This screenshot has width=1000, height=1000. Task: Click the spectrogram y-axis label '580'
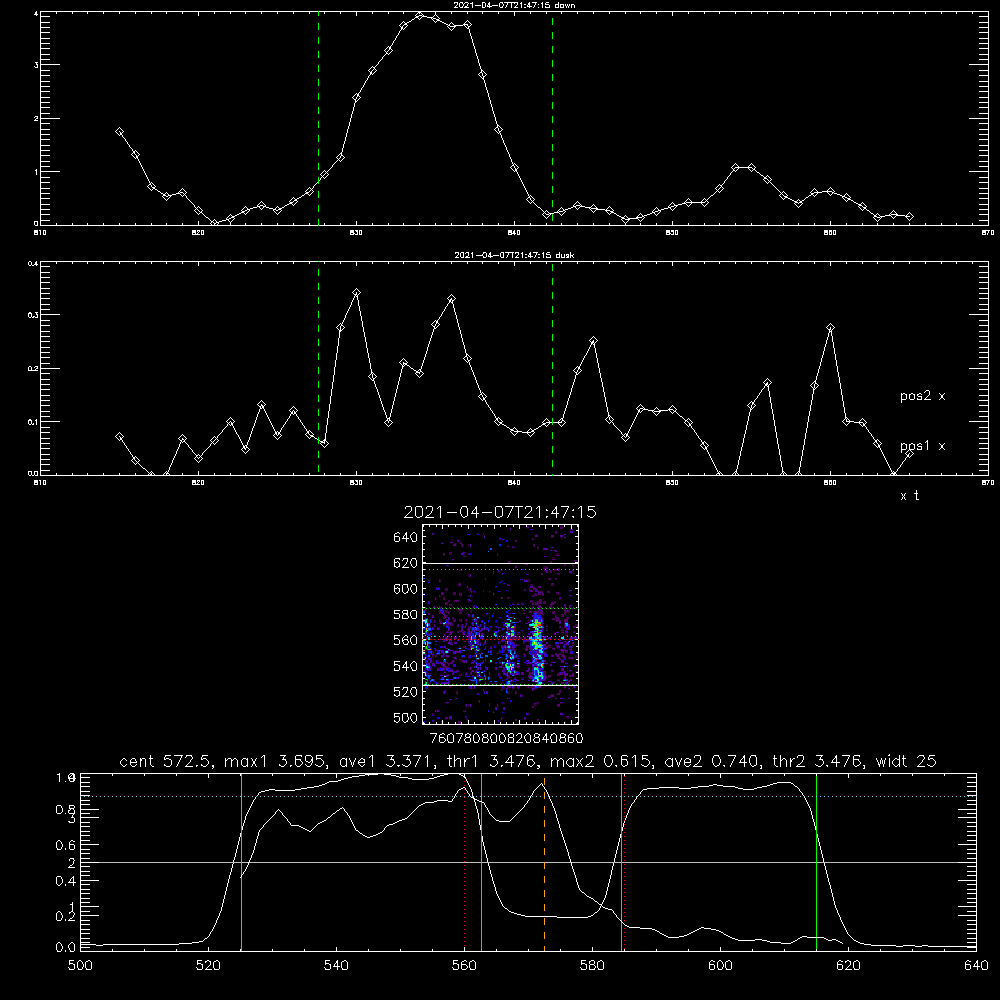click(406, 615)
